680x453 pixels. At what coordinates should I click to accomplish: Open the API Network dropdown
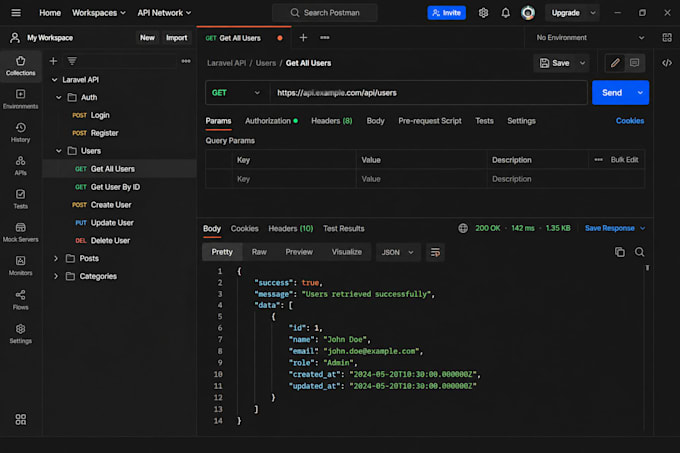pyautogui.click(x=164, y=13)
